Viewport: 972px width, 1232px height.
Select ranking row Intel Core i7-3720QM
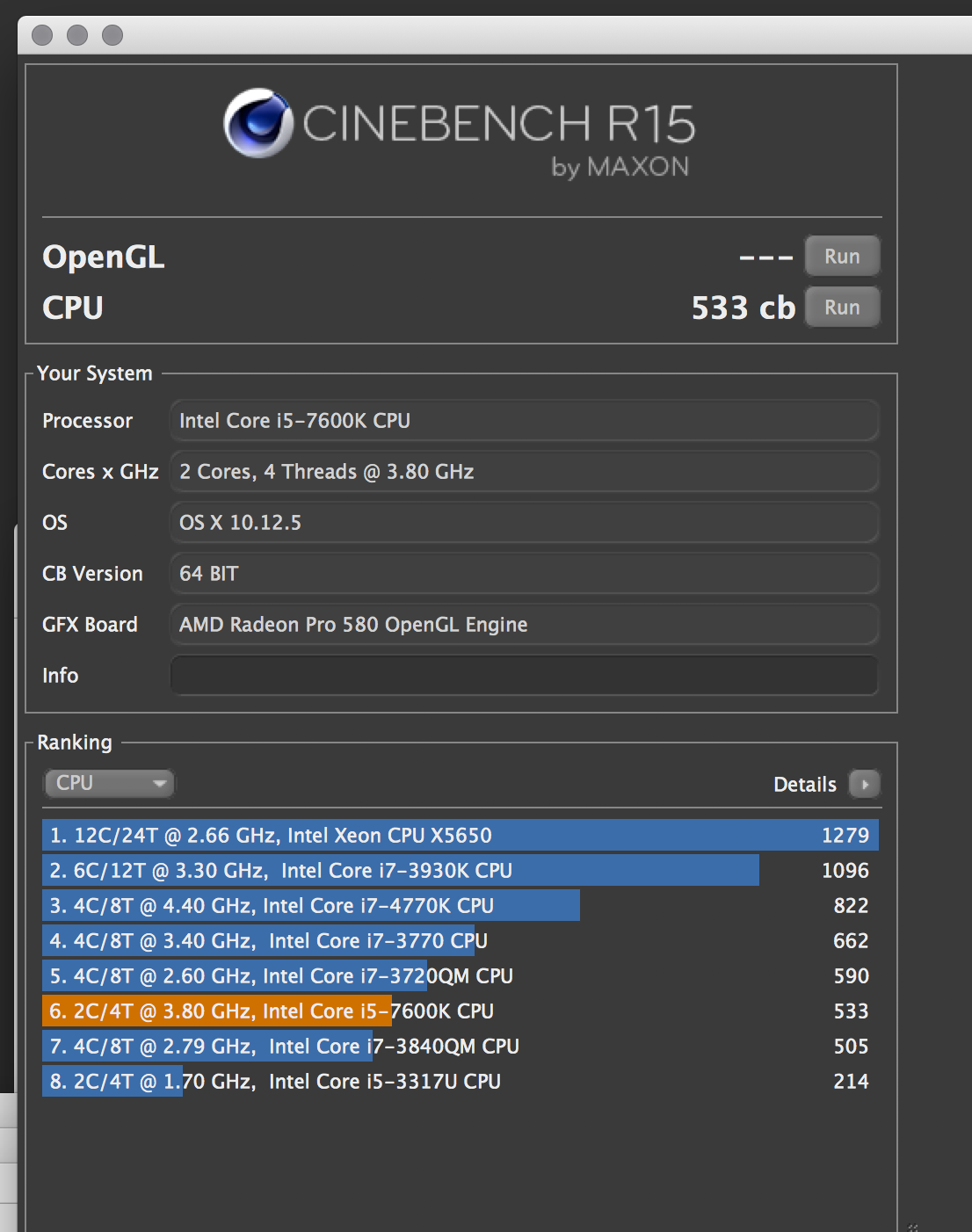click(x=461, y=975)
